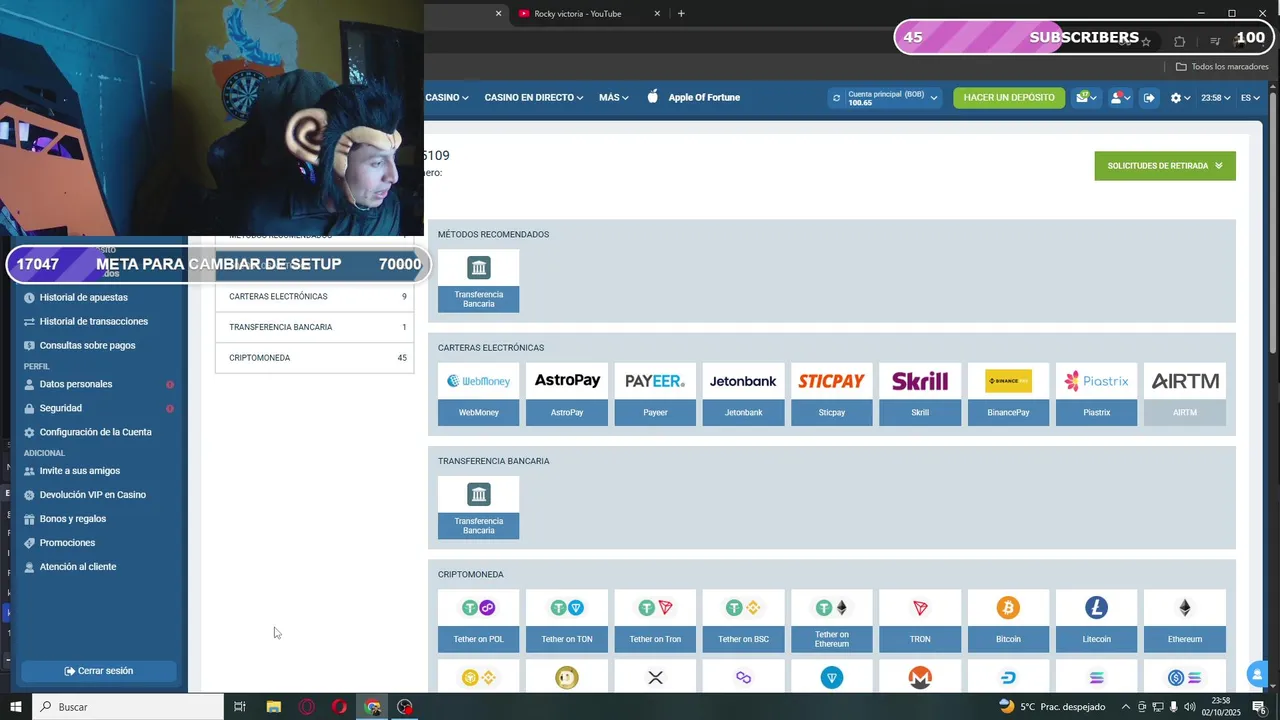Screen dimensions: 1280x720
Task: Pick Payeer as withdrawal method
Action: [655, 394]
